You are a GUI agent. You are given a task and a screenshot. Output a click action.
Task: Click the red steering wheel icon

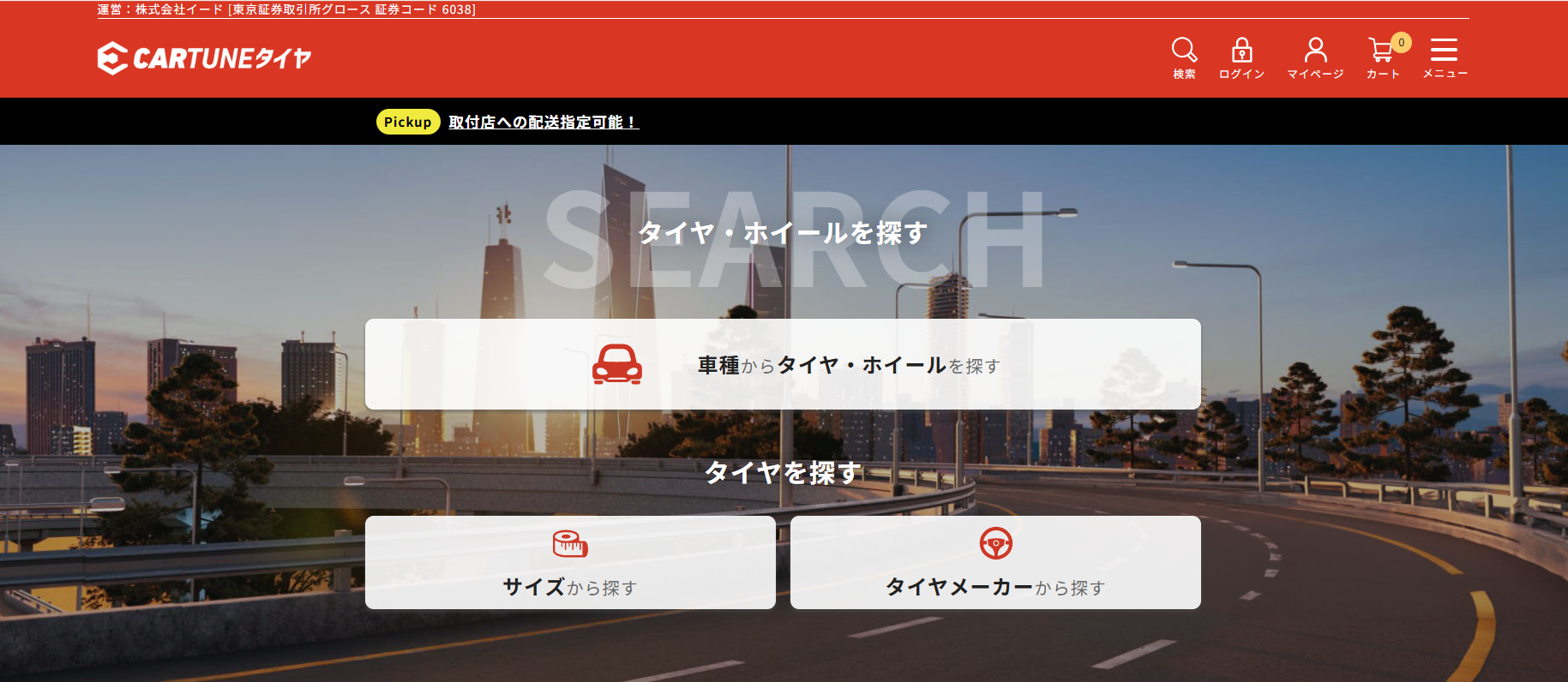coord(995,543)
